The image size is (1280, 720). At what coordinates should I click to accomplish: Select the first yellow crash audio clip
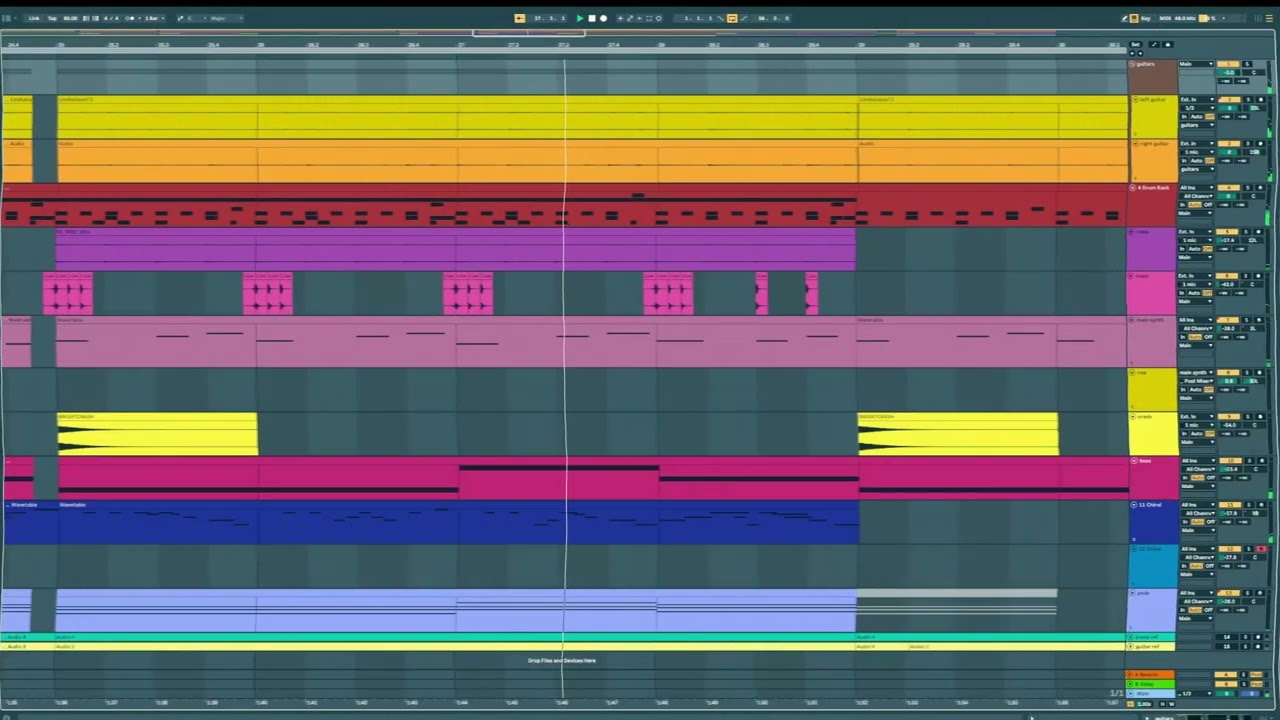tap(157, 434)
